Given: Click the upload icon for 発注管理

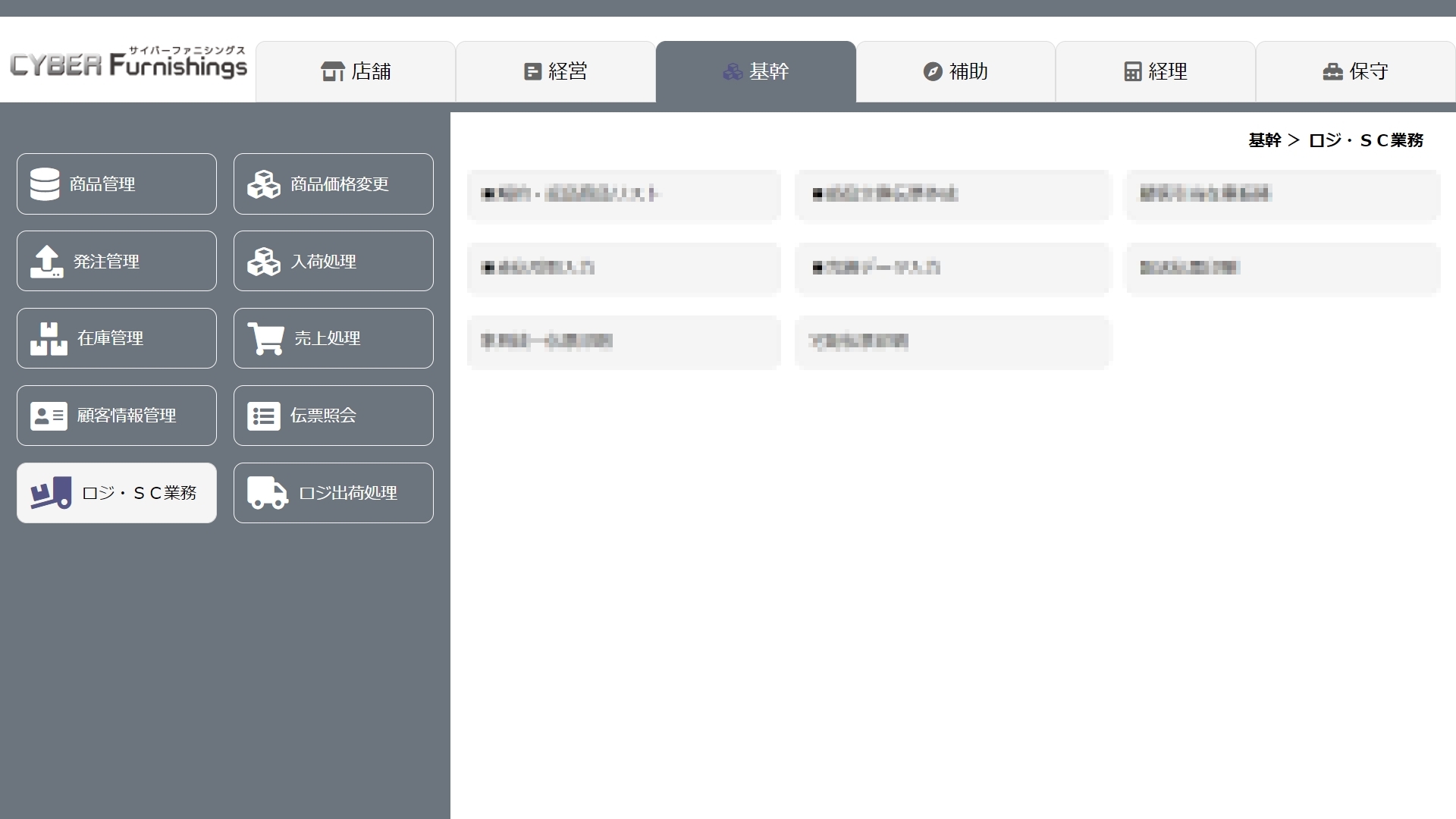Looking at the screenshot, I should point(46,262).
